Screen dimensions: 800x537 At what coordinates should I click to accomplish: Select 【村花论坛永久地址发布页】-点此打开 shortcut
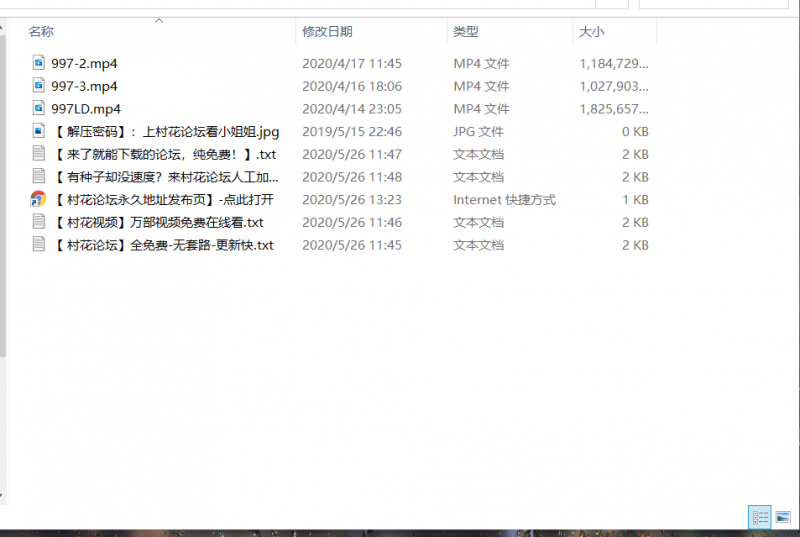point(163,199)
